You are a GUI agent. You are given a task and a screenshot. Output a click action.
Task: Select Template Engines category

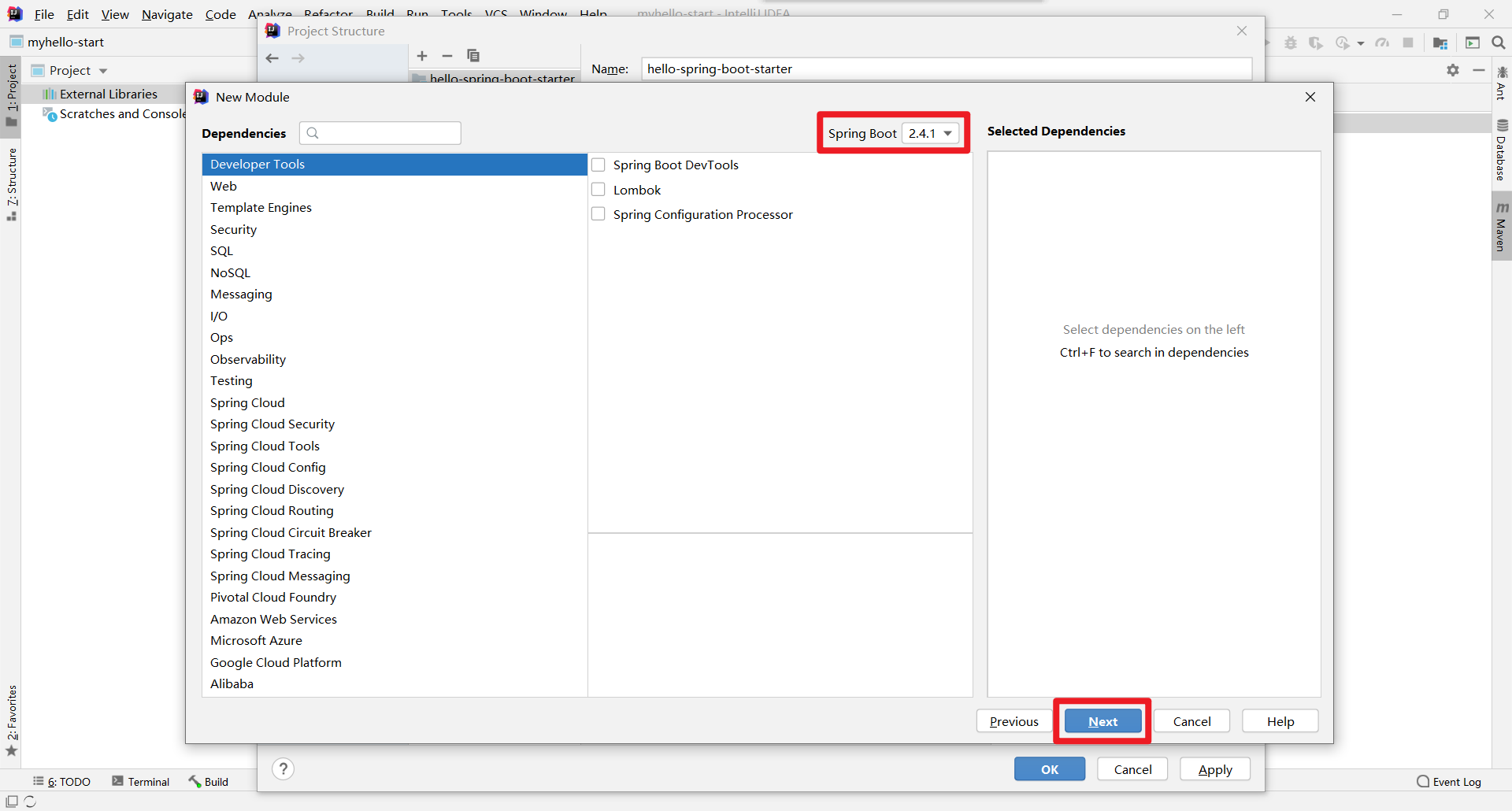(x=395, y=207)
